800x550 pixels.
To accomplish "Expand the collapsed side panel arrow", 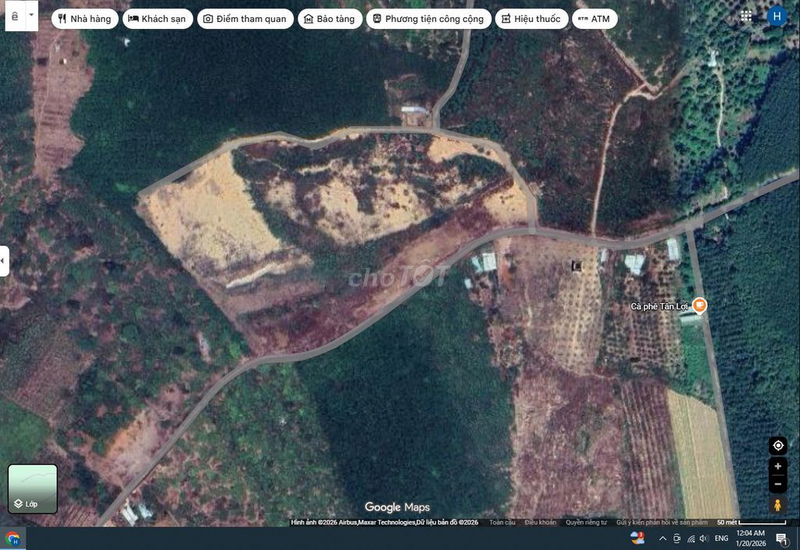I will 4,262.
